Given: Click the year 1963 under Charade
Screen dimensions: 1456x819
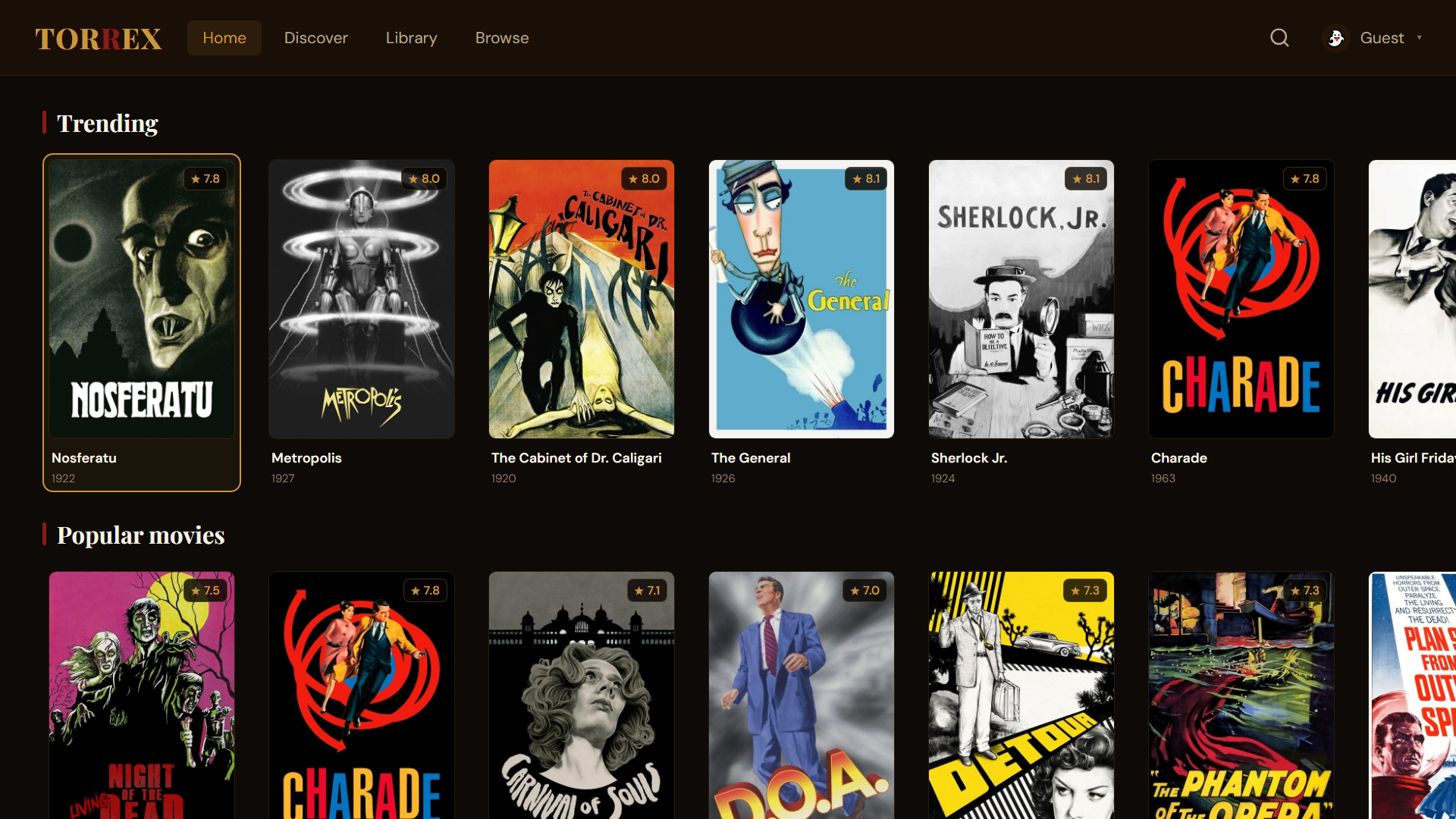Looking at the screenshot, I should point(1163,479).
